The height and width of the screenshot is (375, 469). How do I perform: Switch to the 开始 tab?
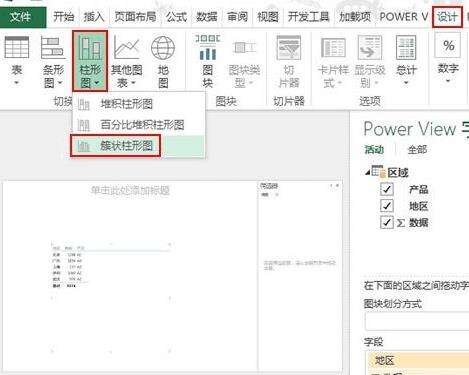tap(63, 17)
